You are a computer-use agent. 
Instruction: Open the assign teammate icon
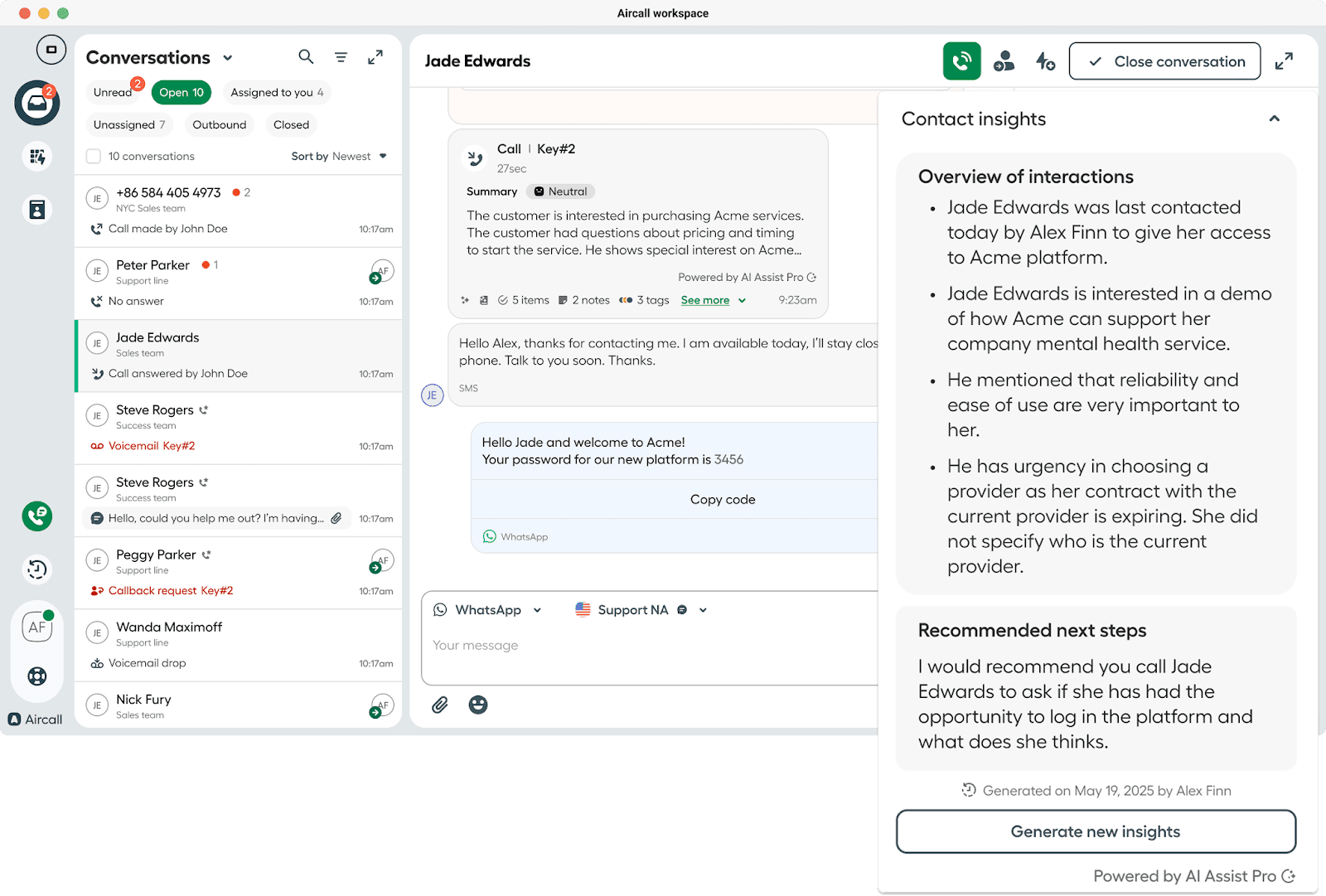pos(1004,61)
